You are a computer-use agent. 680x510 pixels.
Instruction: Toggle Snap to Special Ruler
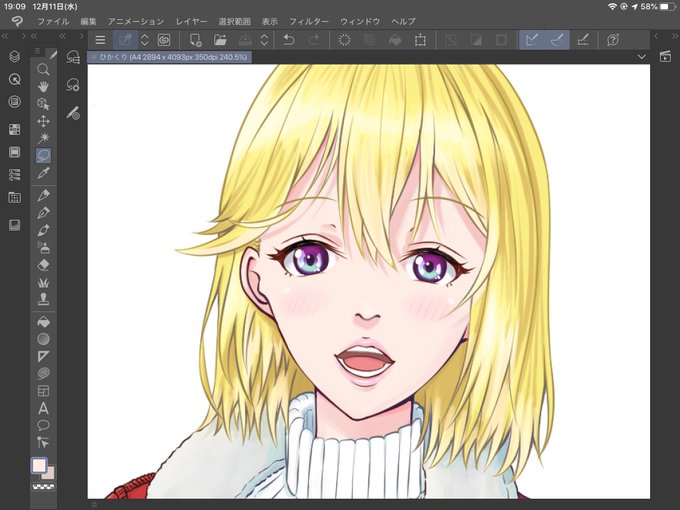point(557,40)
